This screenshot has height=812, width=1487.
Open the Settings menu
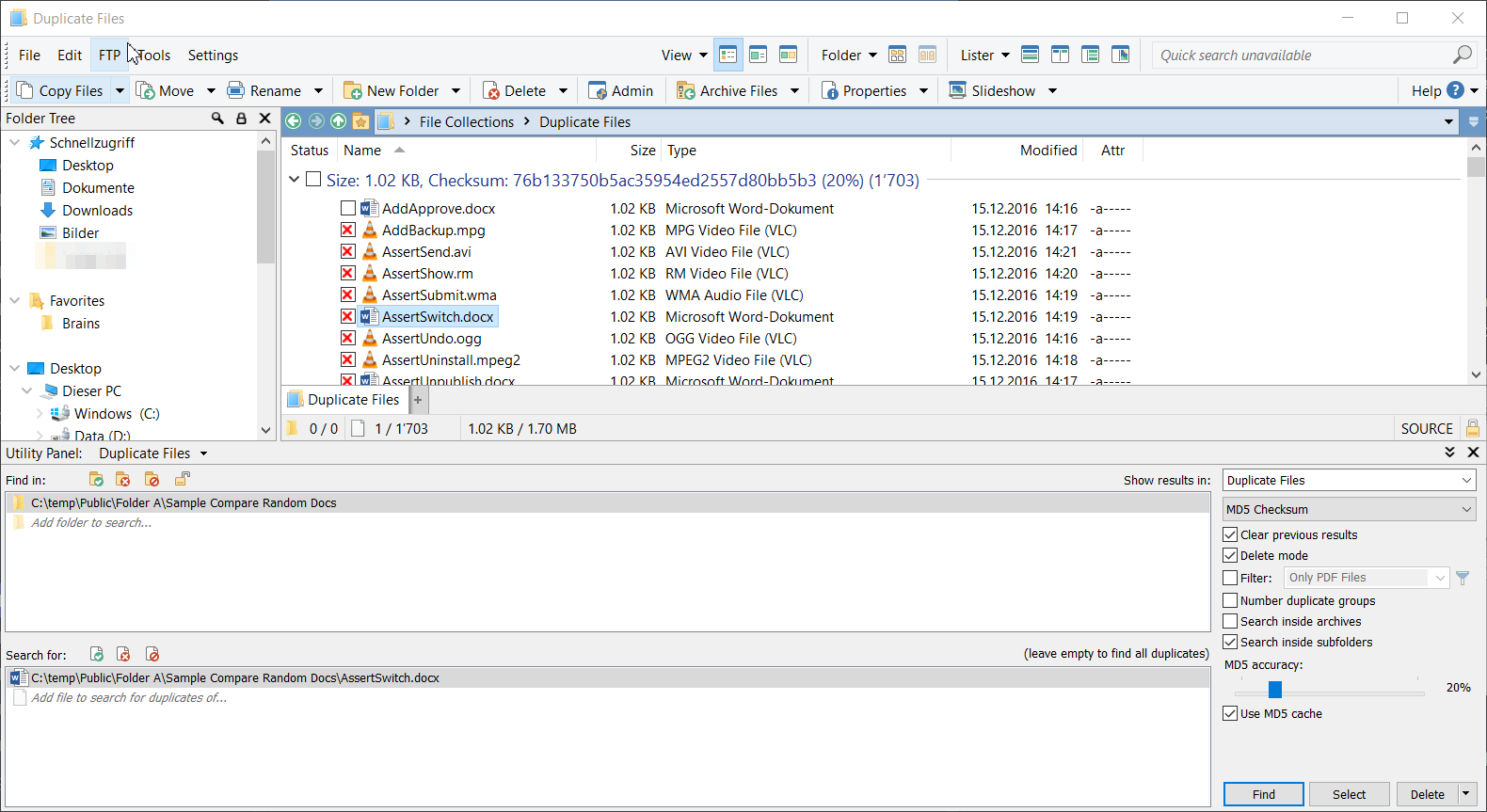click(x=213, y=55)
